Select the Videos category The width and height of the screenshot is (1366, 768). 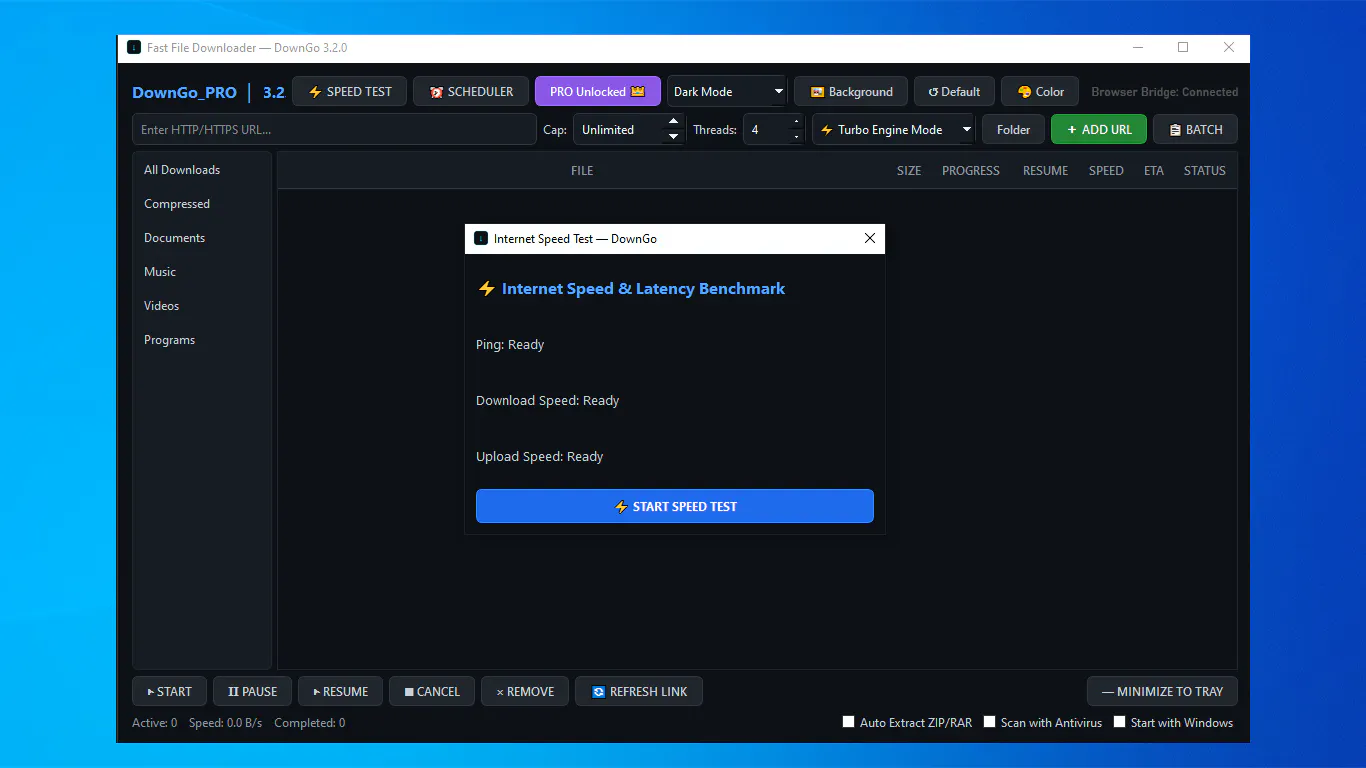tap(202, 306)
